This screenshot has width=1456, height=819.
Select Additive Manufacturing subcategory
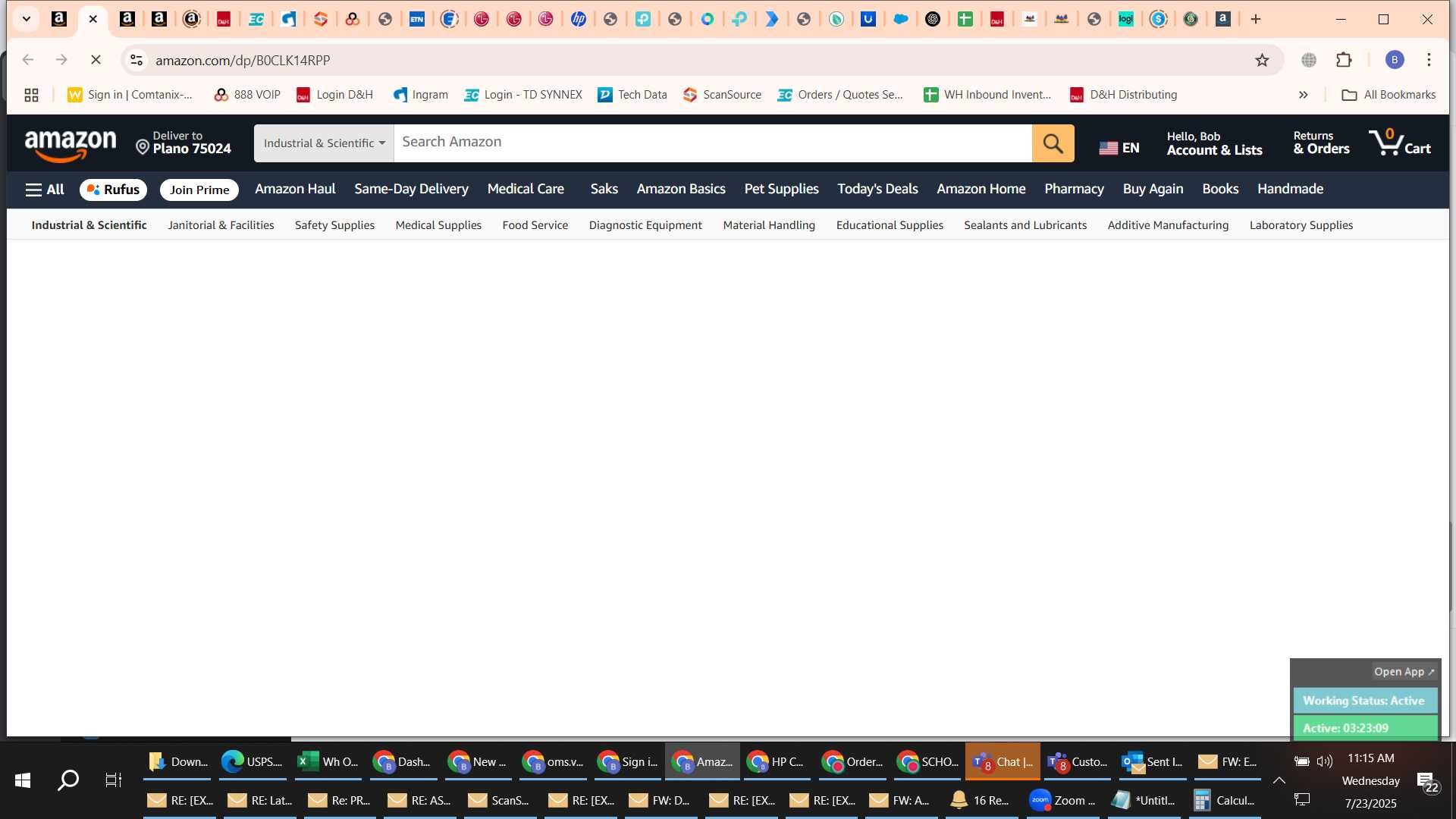point(1168,225)
